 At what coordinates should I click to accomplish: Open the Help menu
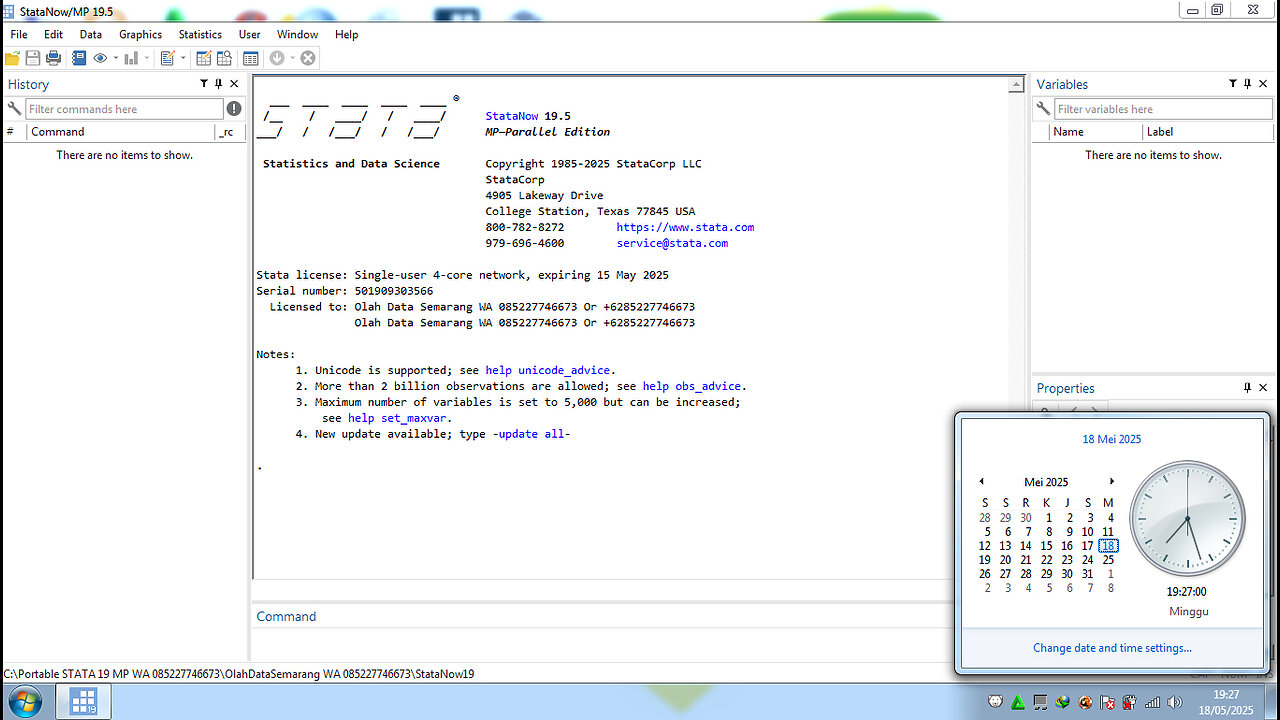pos(346,34)
